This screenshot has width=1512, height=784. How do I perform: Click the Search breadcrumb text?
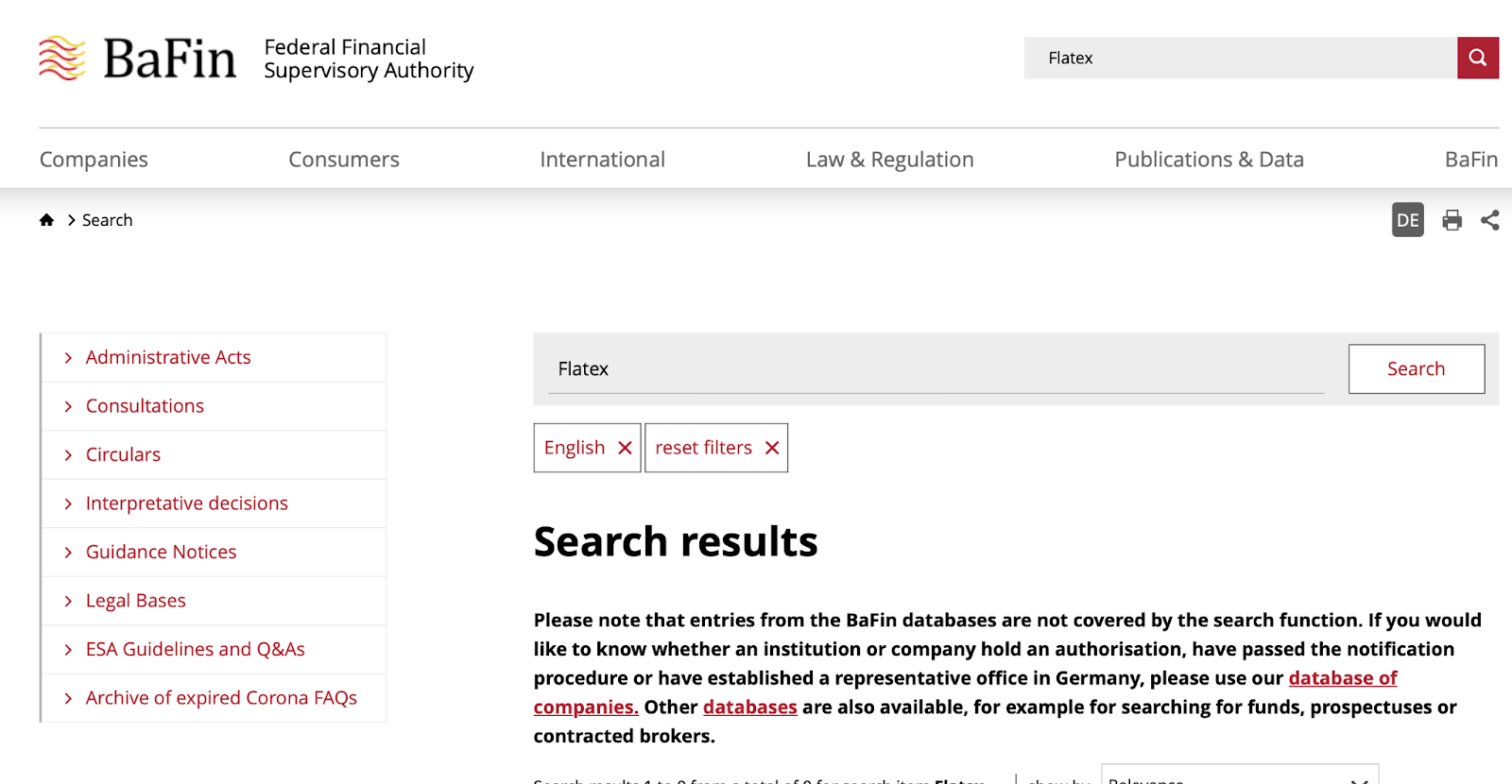tap(108, 220)
